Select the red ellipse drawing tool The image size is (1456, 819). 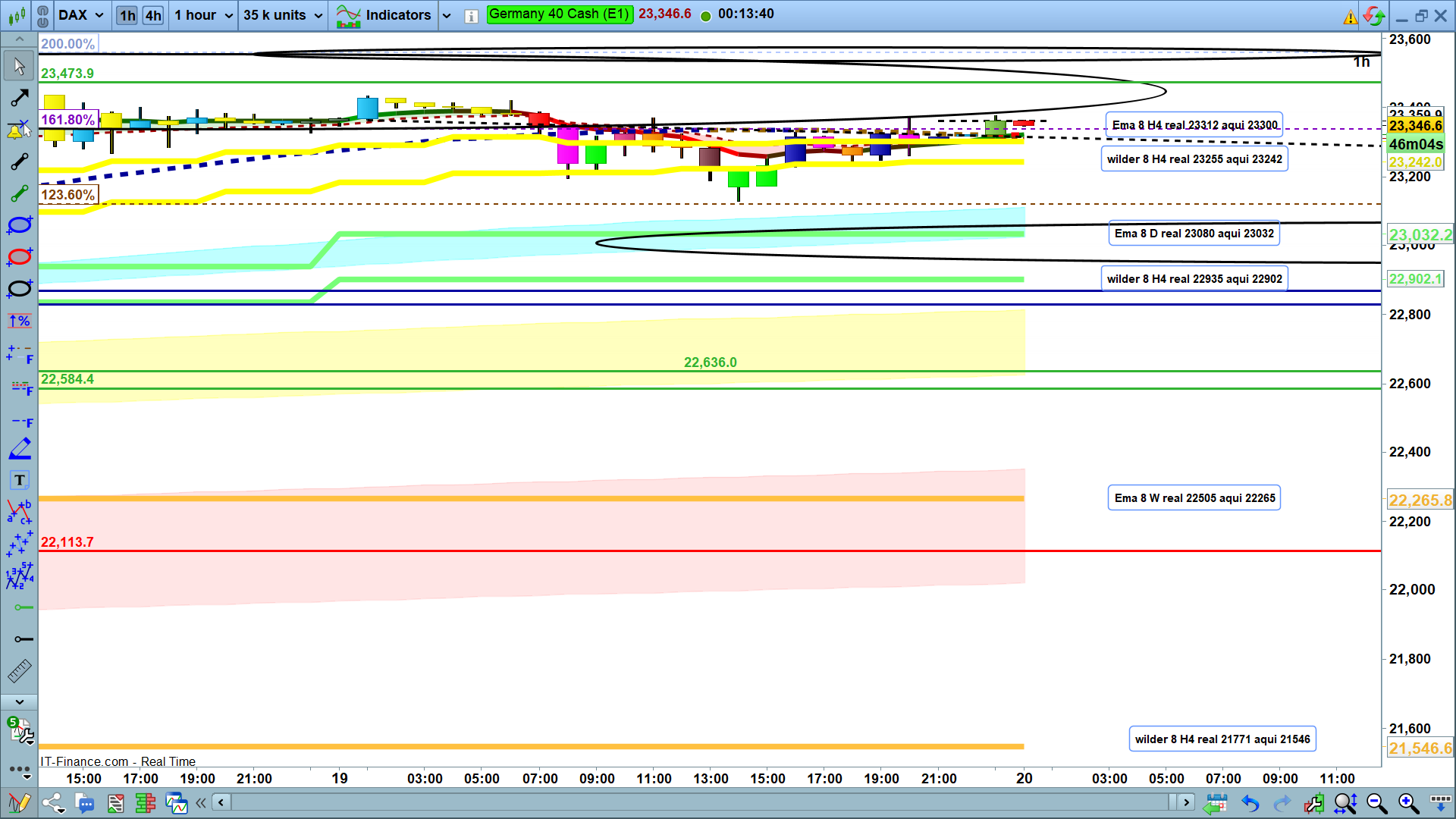pyautogui.click(x=19, y=257)
